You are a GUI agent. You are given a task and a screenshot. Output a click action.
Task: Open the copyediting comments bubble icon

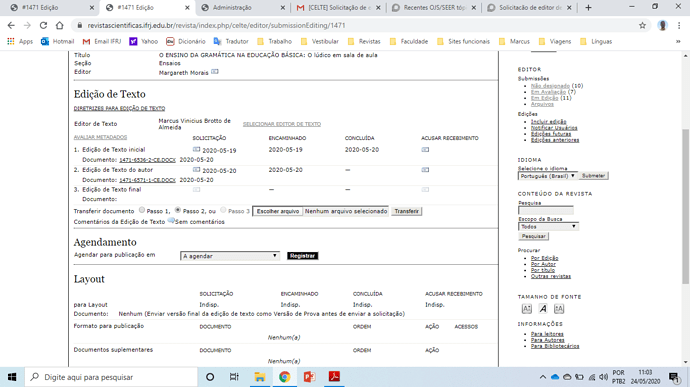pos(171,221)
